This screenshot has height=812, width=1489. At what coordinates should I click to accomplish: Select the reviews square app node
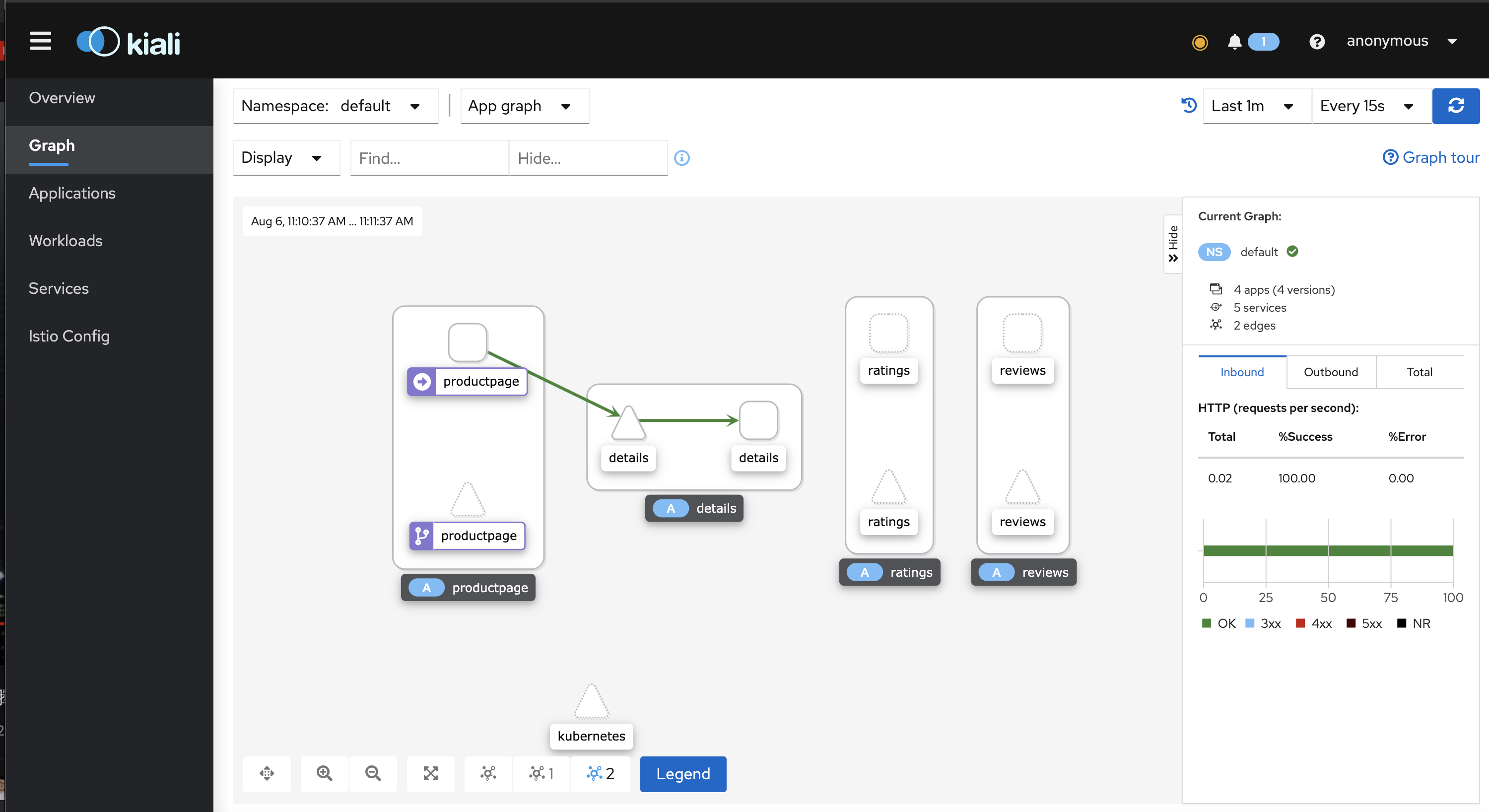pos(1022,334)
